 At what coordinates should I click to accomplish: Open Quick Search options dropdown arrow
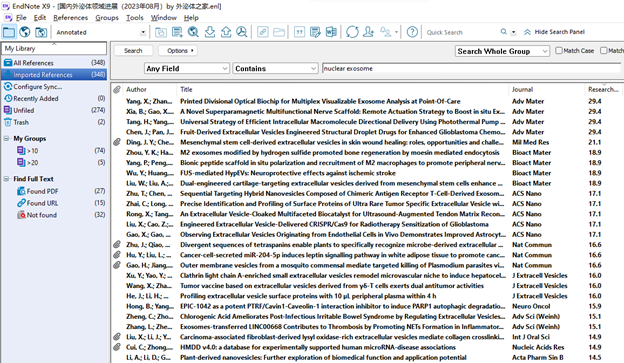tap(513, 32)
